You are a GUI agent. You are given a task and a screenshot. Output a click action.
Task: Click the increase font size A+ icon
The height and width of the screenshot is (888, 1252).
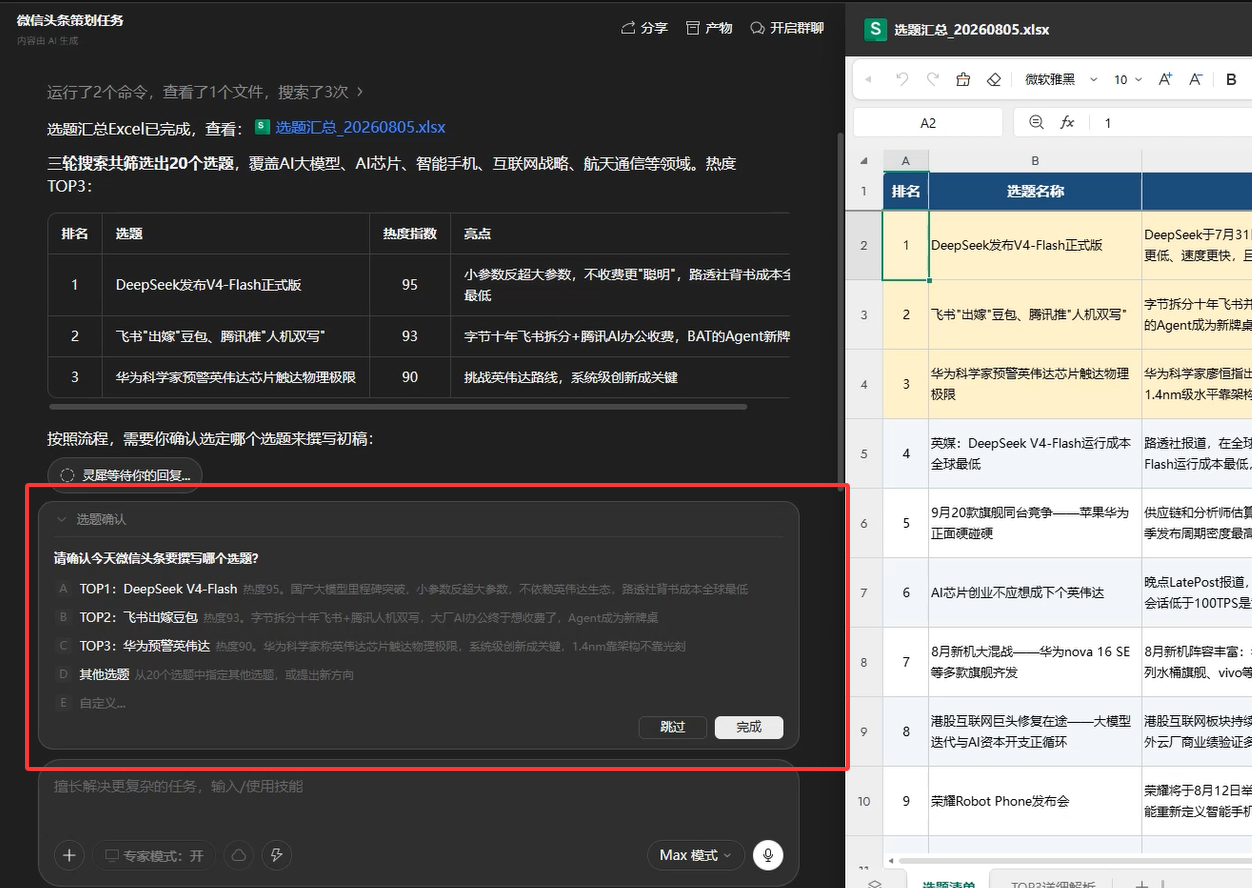[x=1165, y=80]
